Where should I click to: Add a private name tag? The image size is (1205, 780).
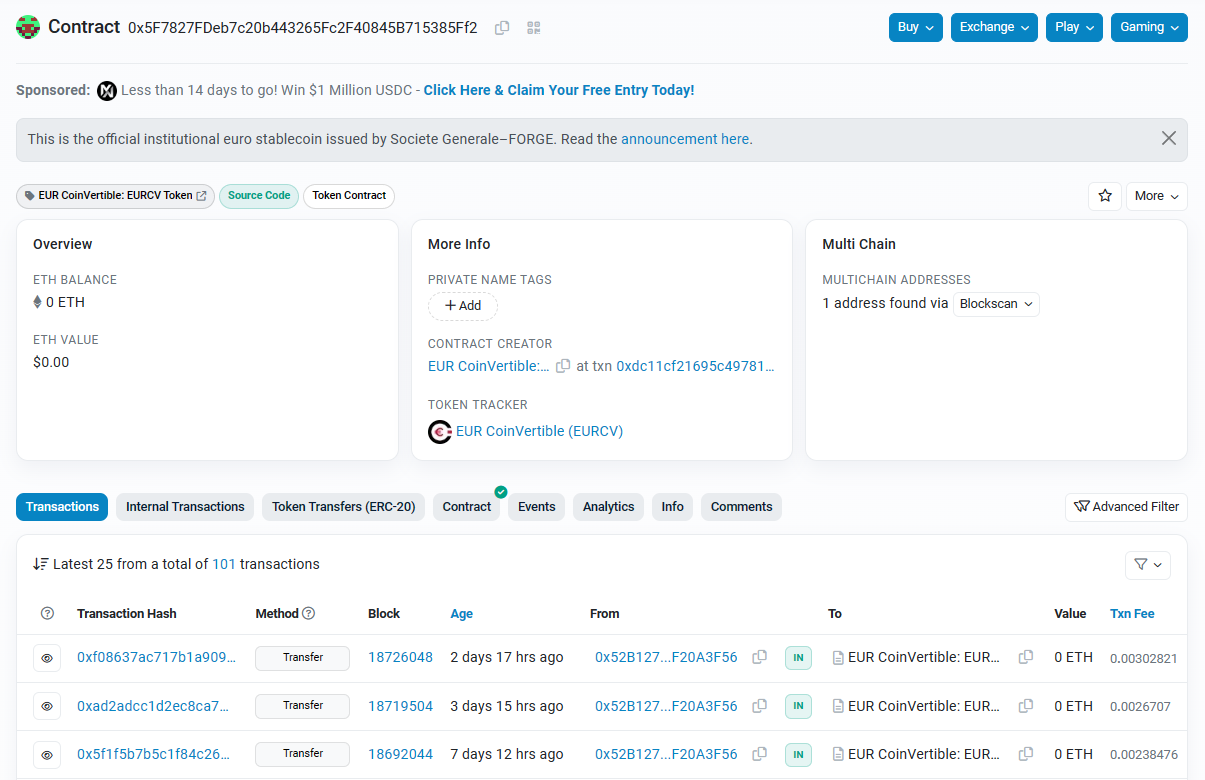point(463,305)
